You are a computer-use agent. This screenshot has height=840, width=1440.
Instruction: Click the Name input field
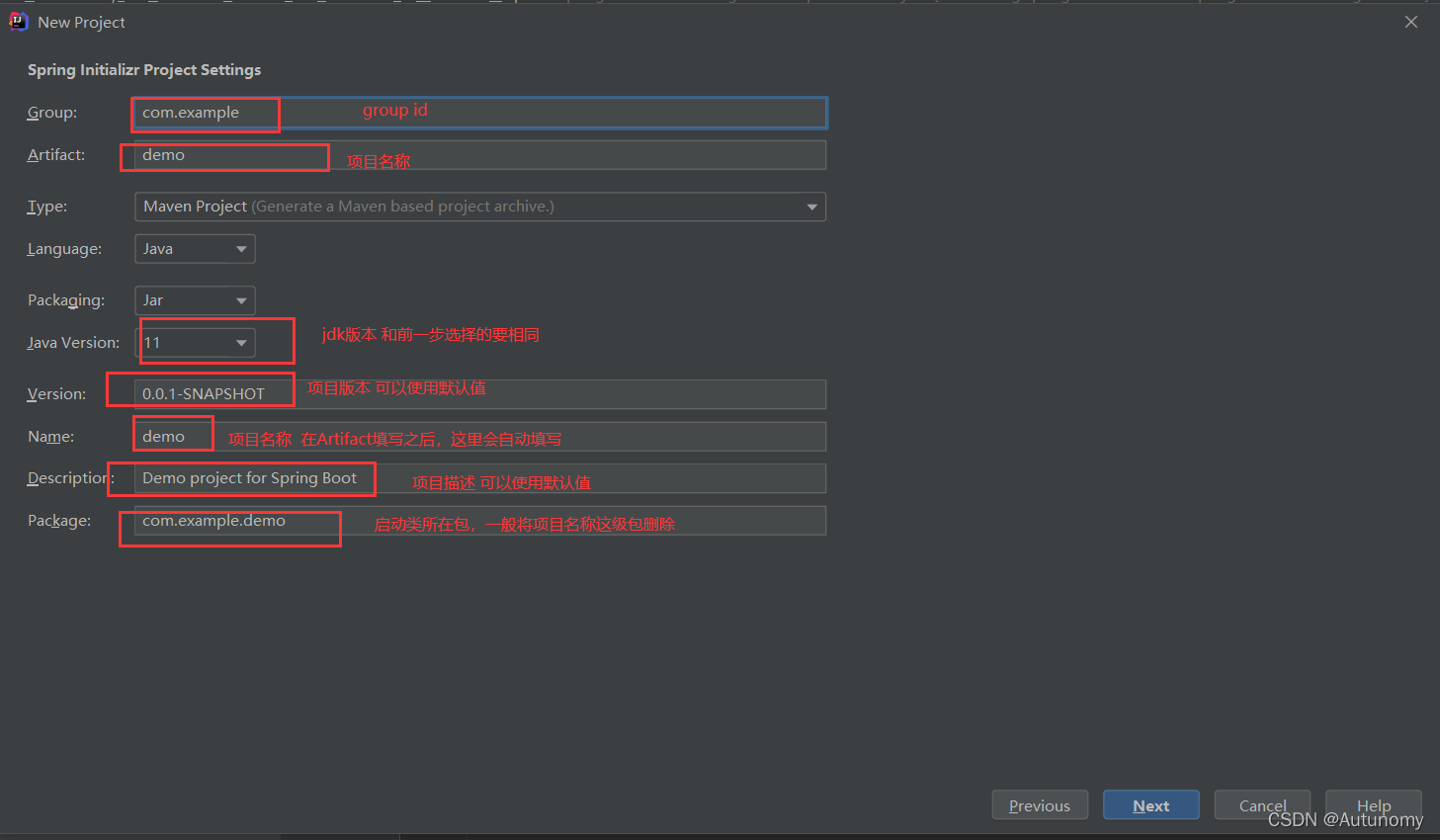(x=480, y=437)
